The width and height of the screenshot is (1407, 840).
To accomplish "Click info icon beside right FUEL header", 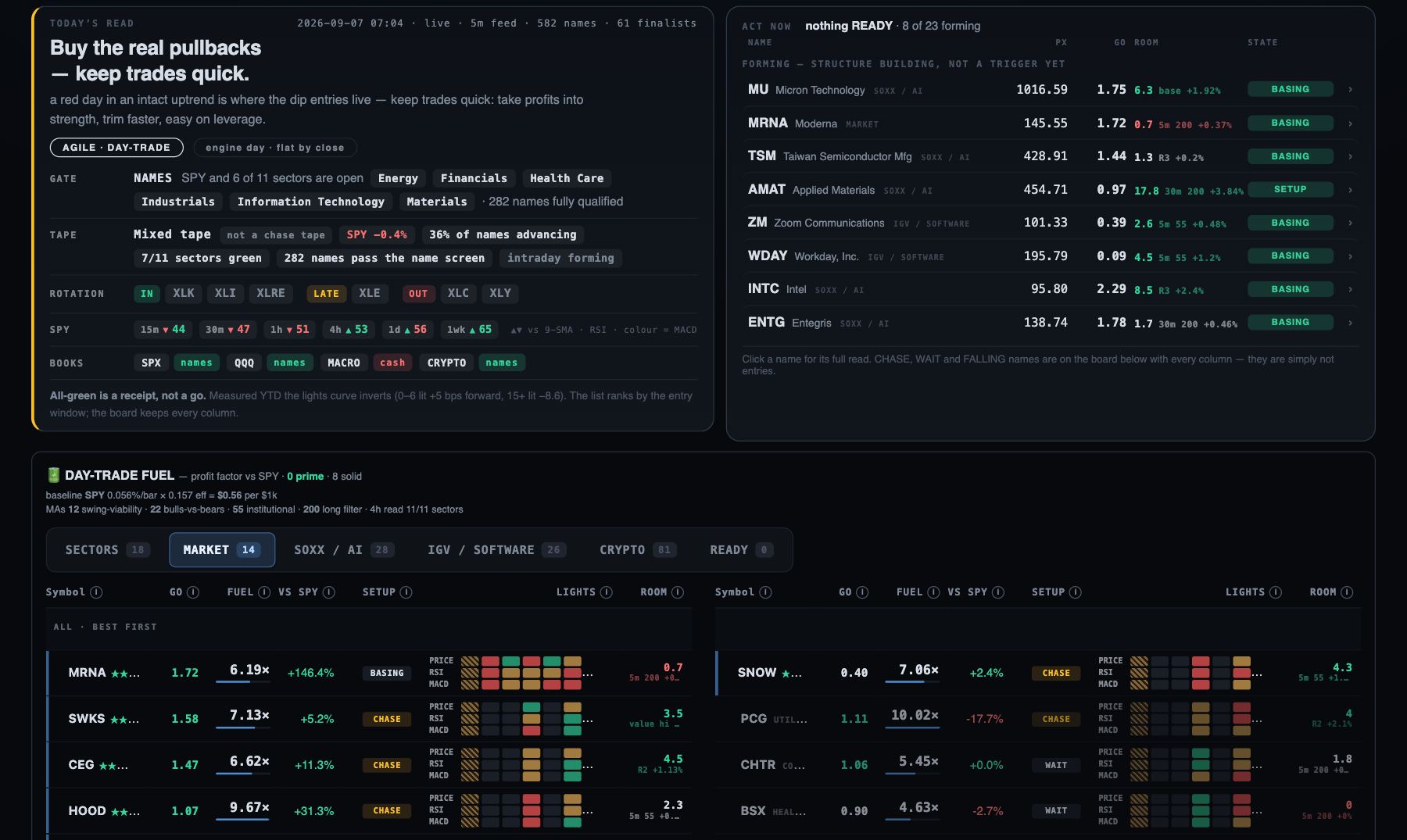I will 933,592.
